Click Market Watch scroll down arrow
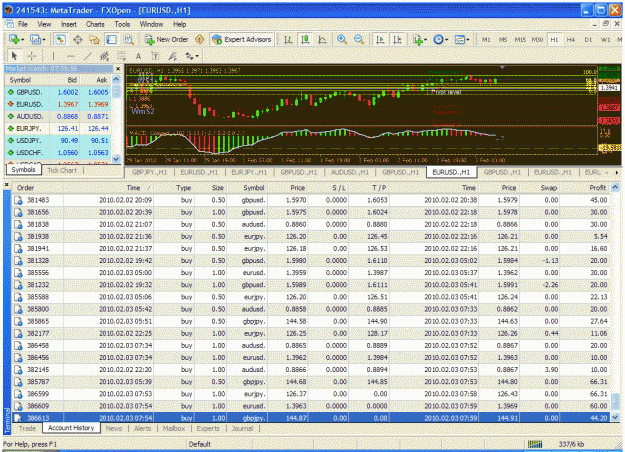Image resolution: width=625 pixels, height=452 pixels. click(x=116, y=159)
